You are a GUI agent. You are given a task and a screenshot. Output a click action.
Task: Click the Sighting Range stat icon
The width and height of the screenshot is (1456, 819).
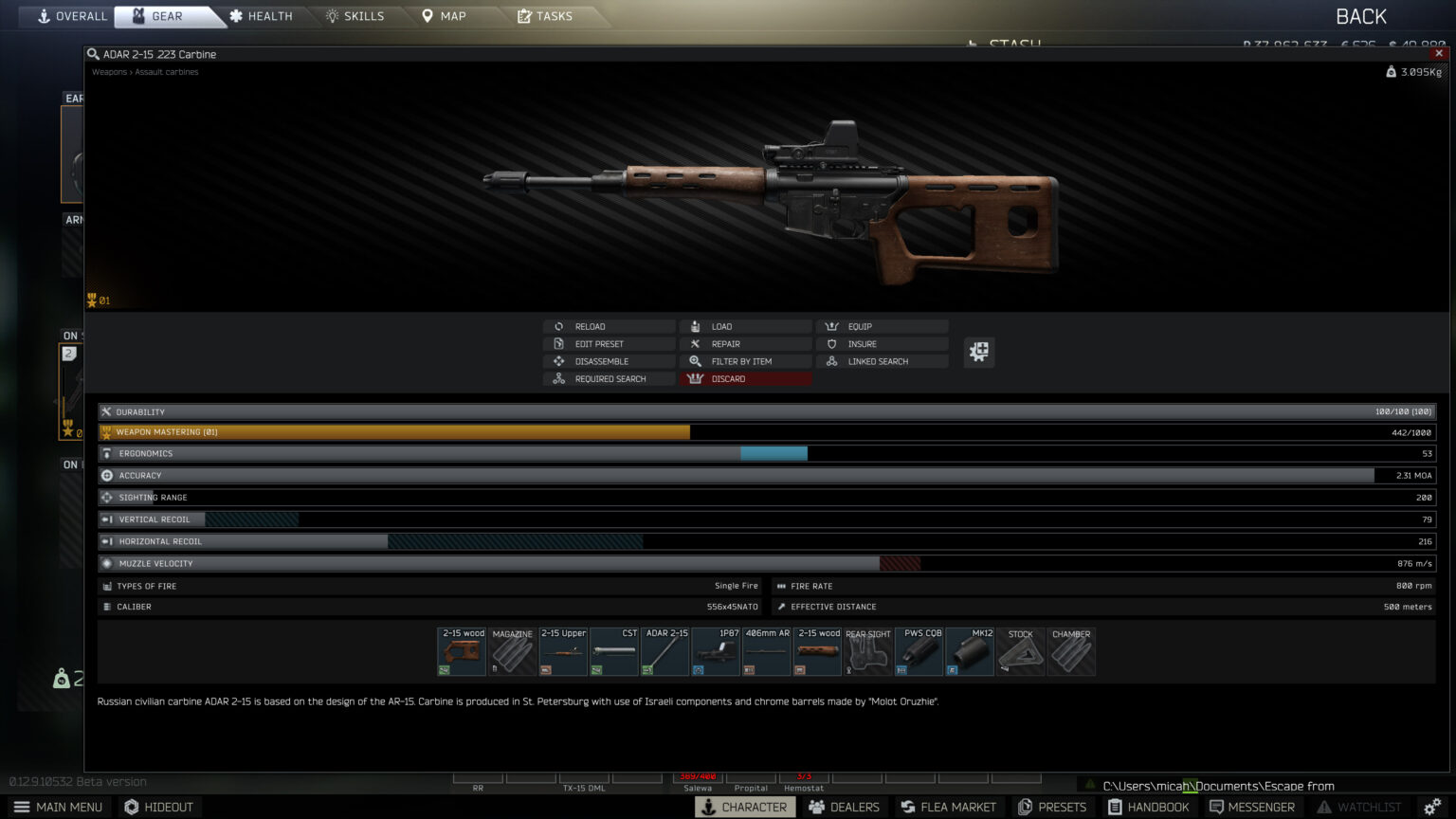tap(107, 498)
